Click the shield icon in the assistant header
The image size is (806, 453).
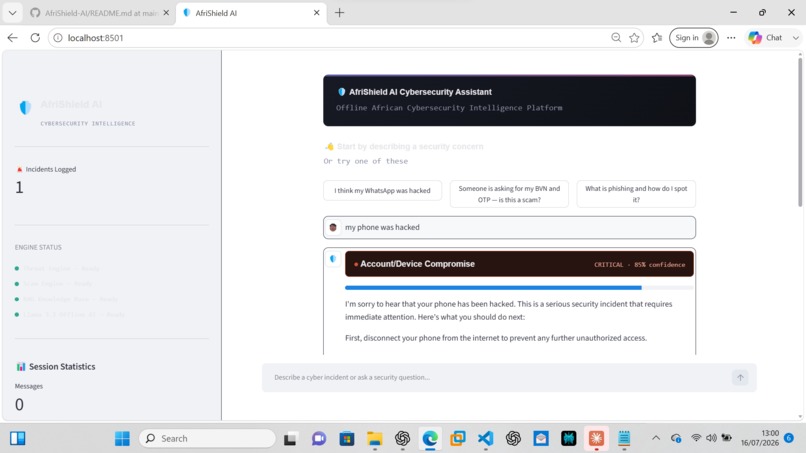341,92
